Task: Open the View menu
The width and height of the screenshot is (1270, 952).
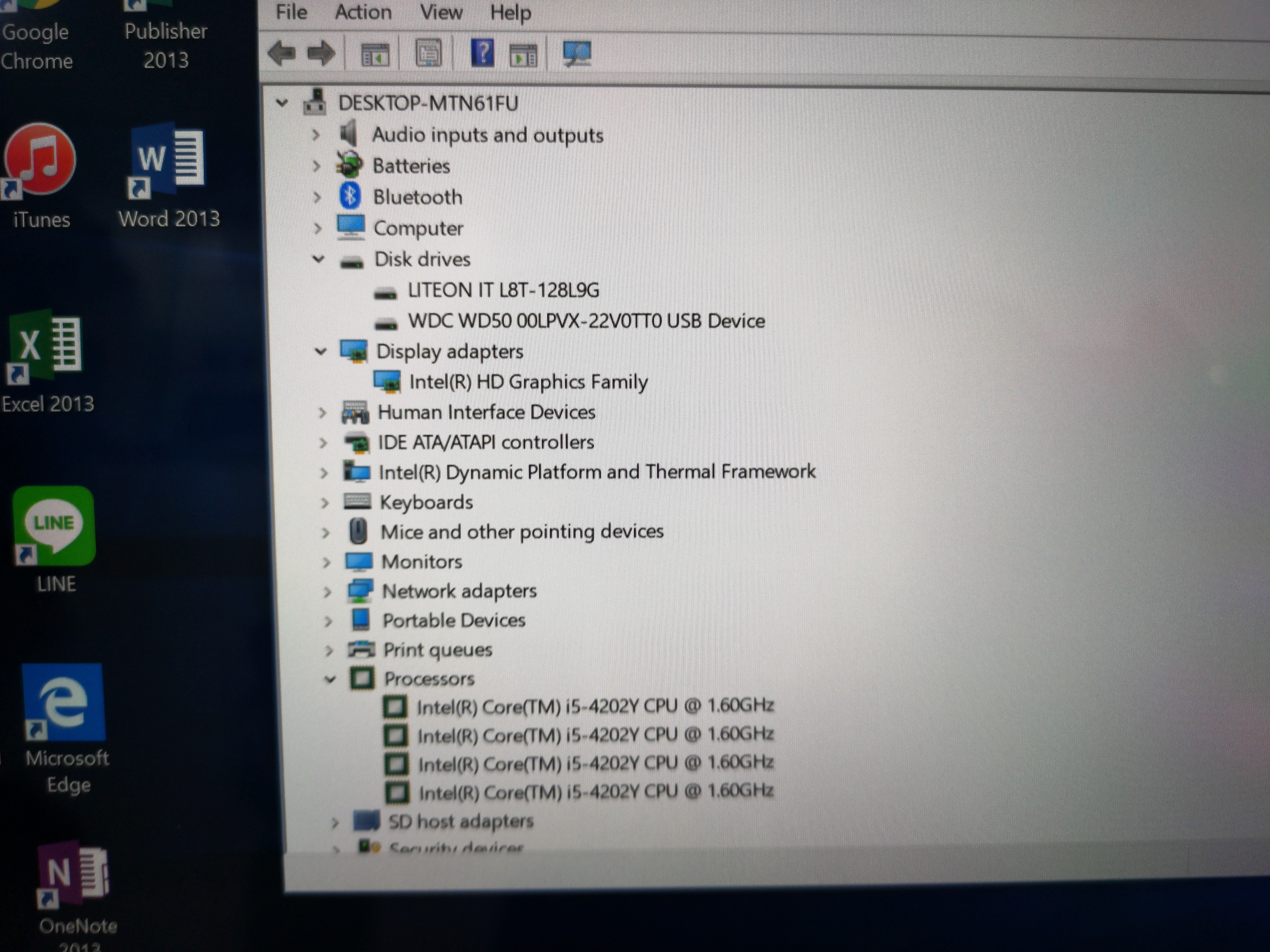Action: pos(441,12)
